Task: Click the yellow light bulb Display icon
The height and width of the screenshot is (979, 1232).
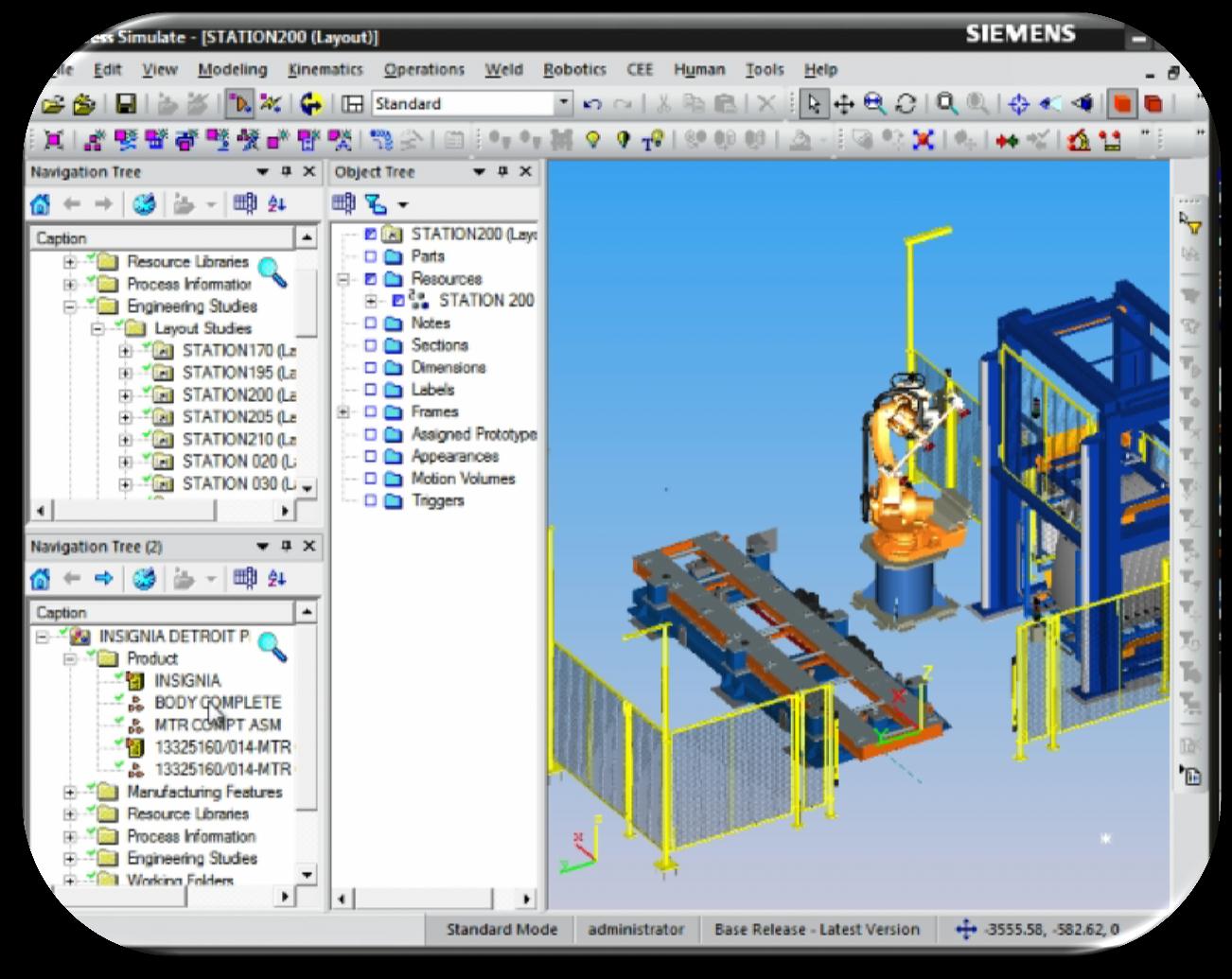Action: pos(592,140)
